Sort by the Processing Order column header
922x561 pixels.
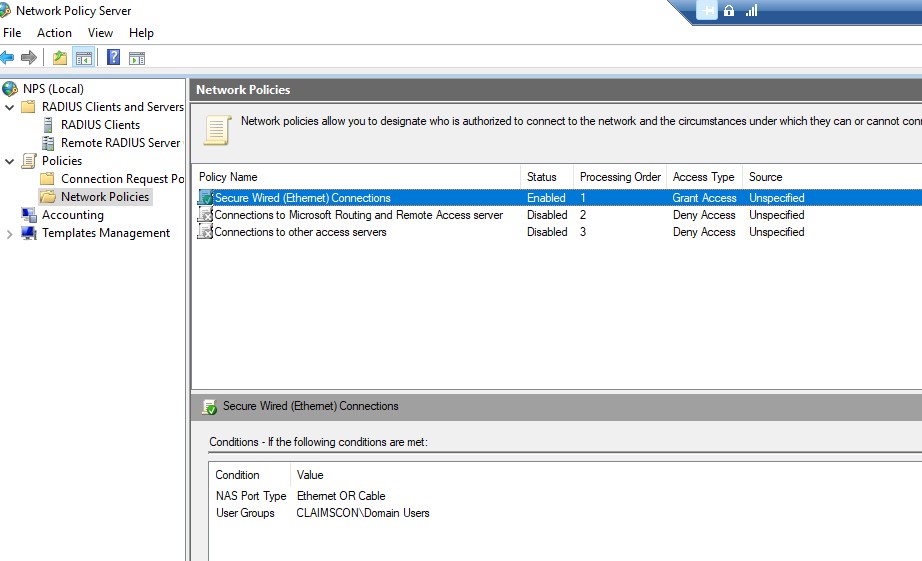pos(620,177)
